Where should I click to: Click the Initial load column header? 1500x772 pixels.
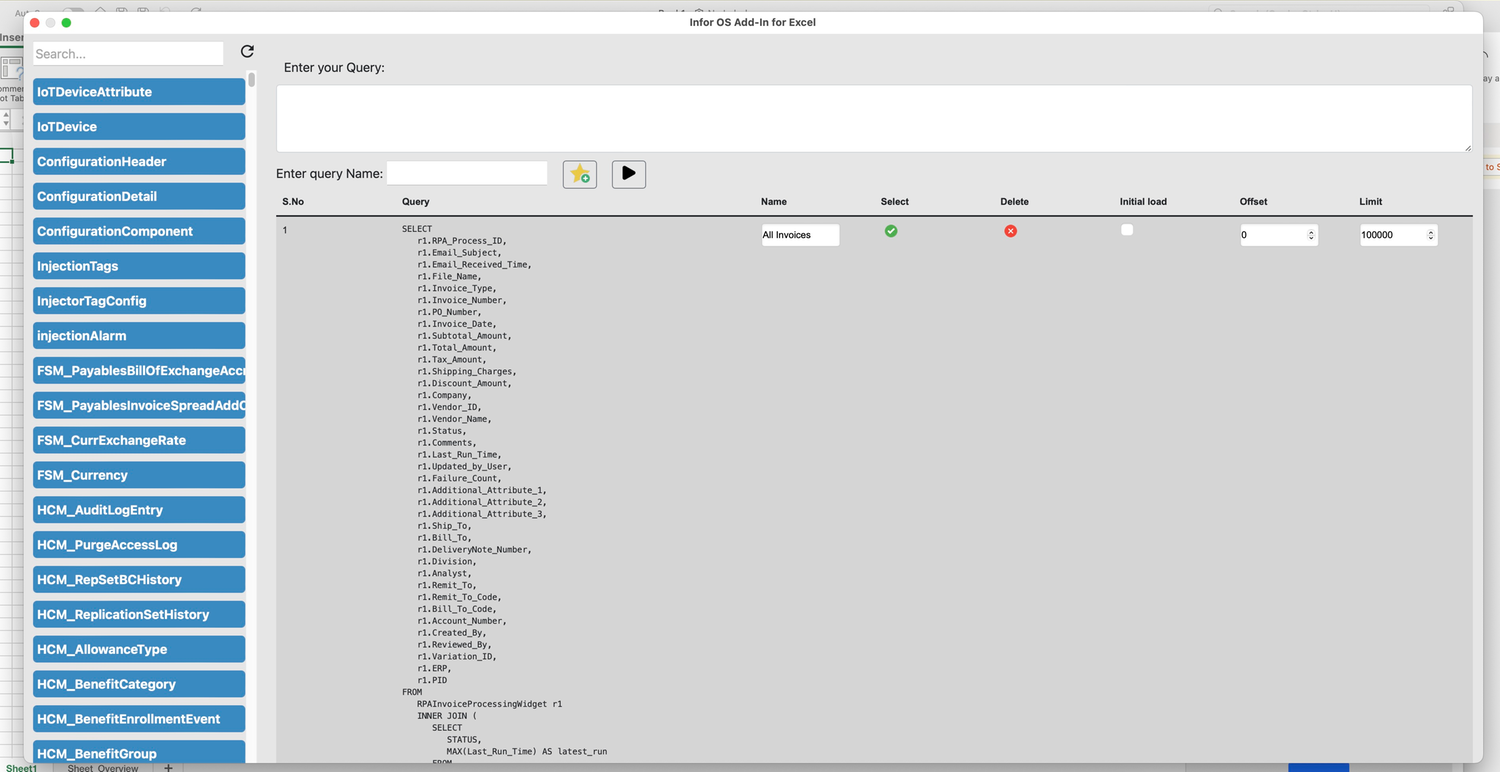tap(1143, 202)
